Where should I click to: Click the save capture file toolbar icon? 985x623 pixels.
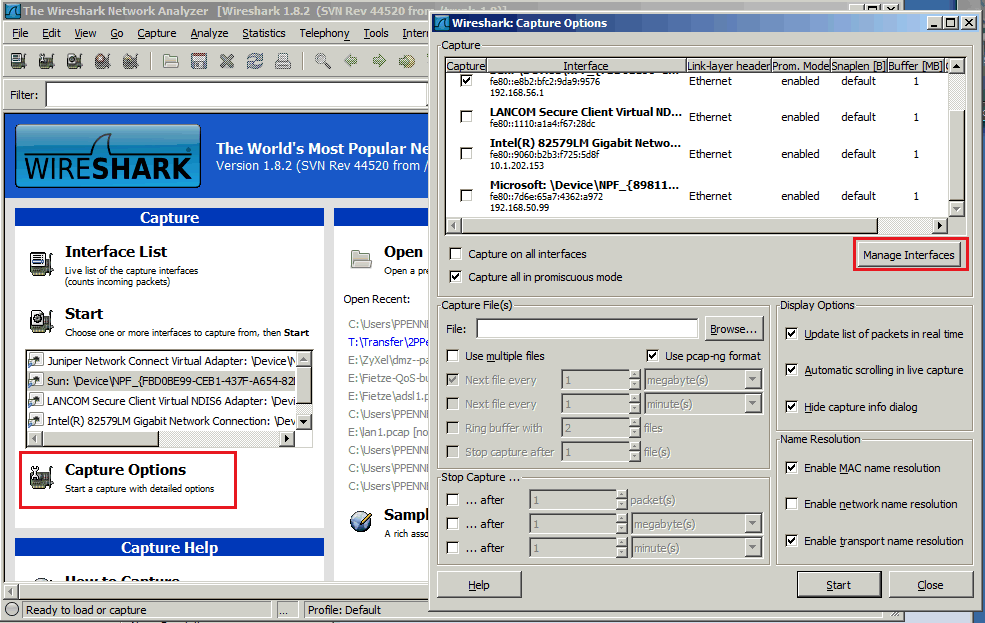click(x=199, y=61)
